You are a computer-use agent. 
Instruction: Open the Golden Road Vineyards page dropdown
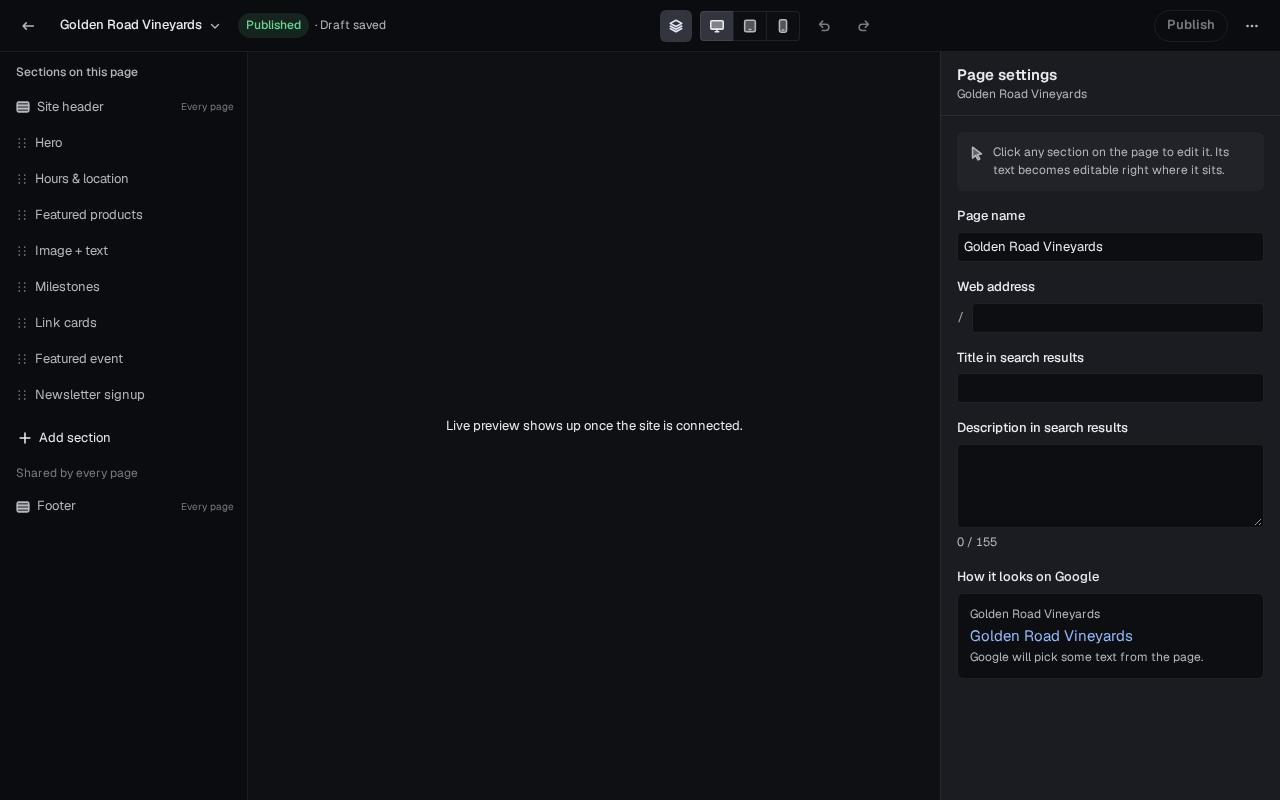pyautogui.click(x=140, y=26)
